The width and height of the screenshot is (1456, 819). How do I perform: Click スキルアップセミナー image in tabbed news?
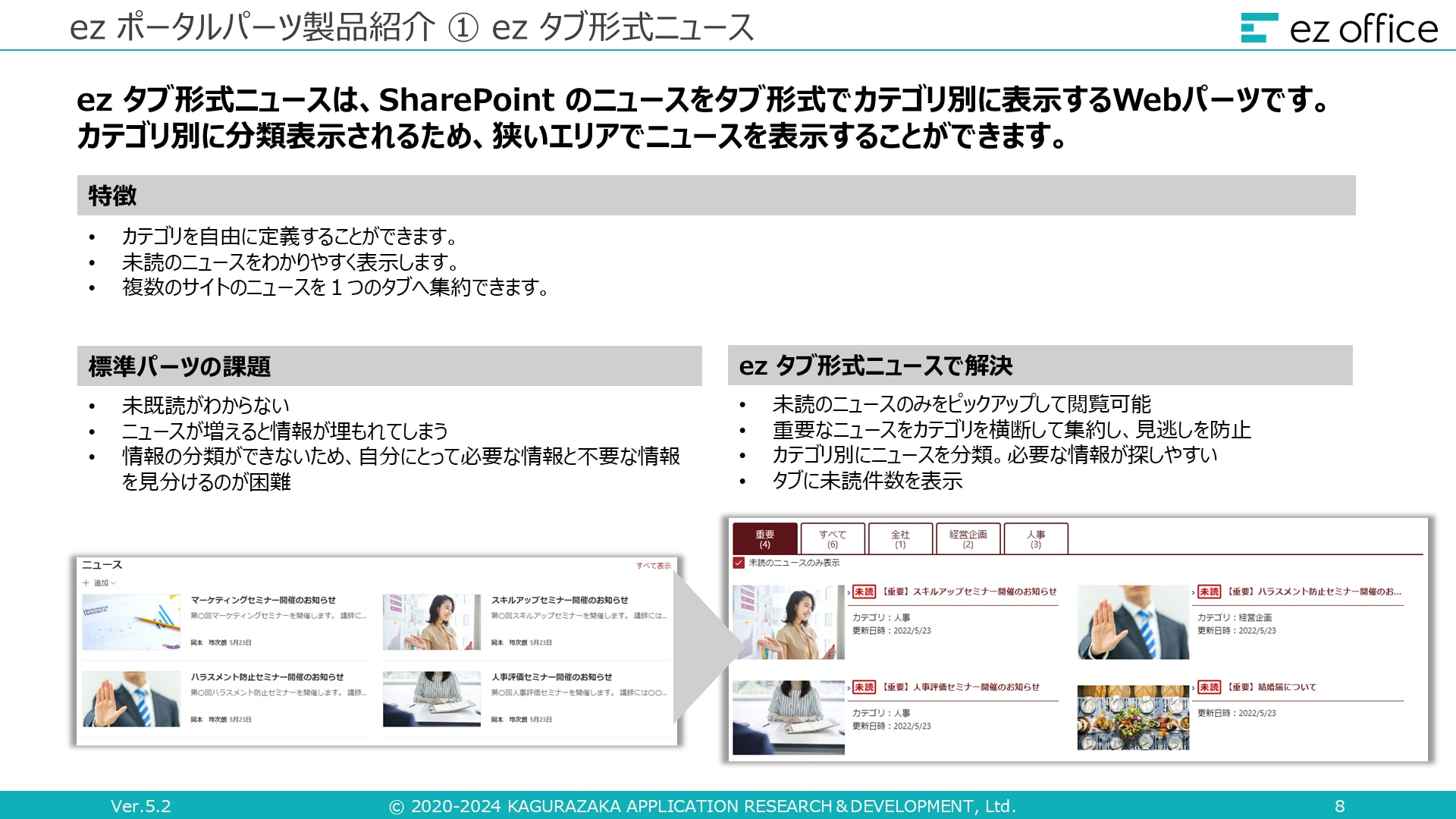pos(789,622)
